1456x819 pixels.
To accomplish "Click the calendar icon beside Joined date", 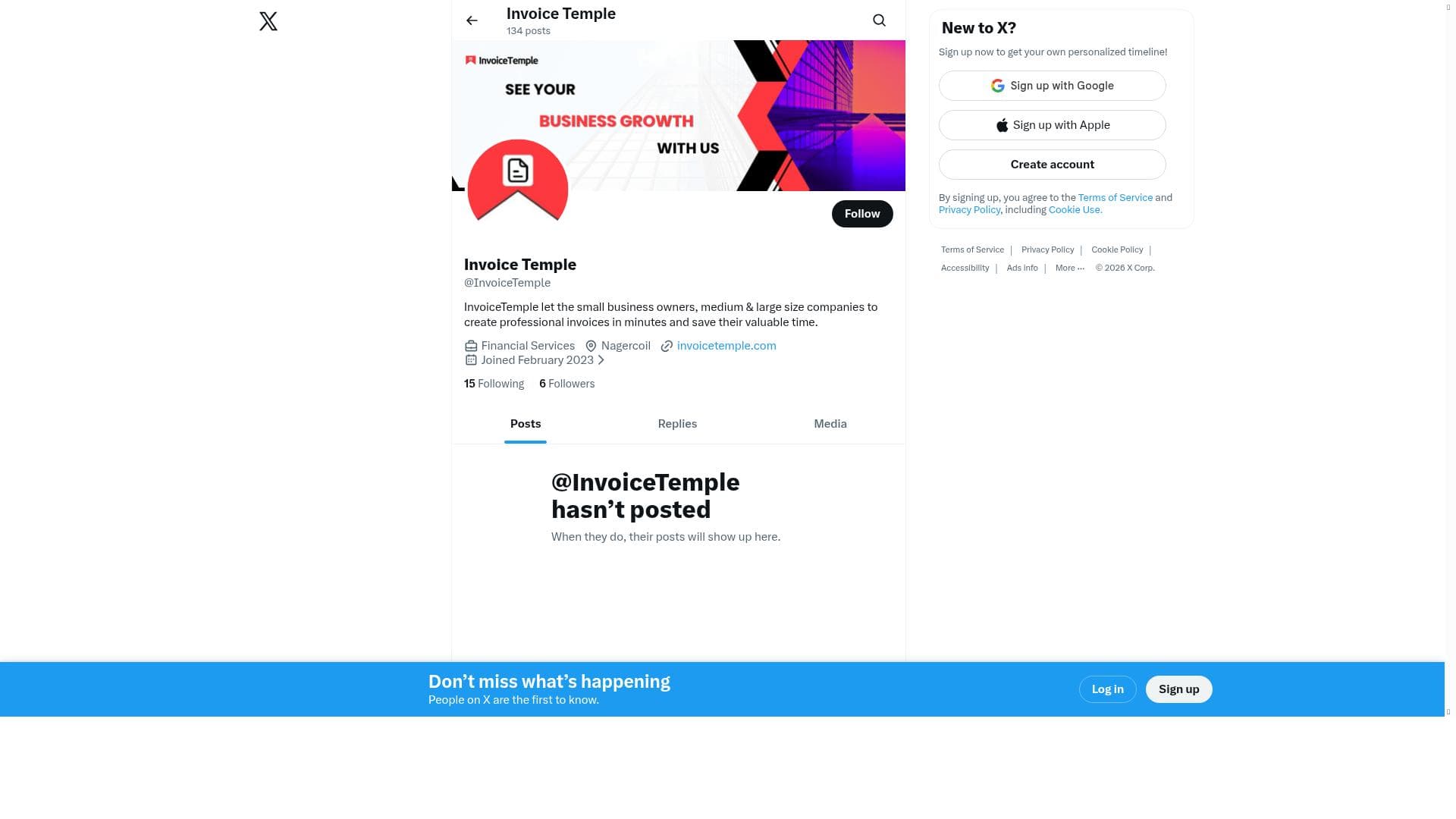I will [x=471, y=360].
